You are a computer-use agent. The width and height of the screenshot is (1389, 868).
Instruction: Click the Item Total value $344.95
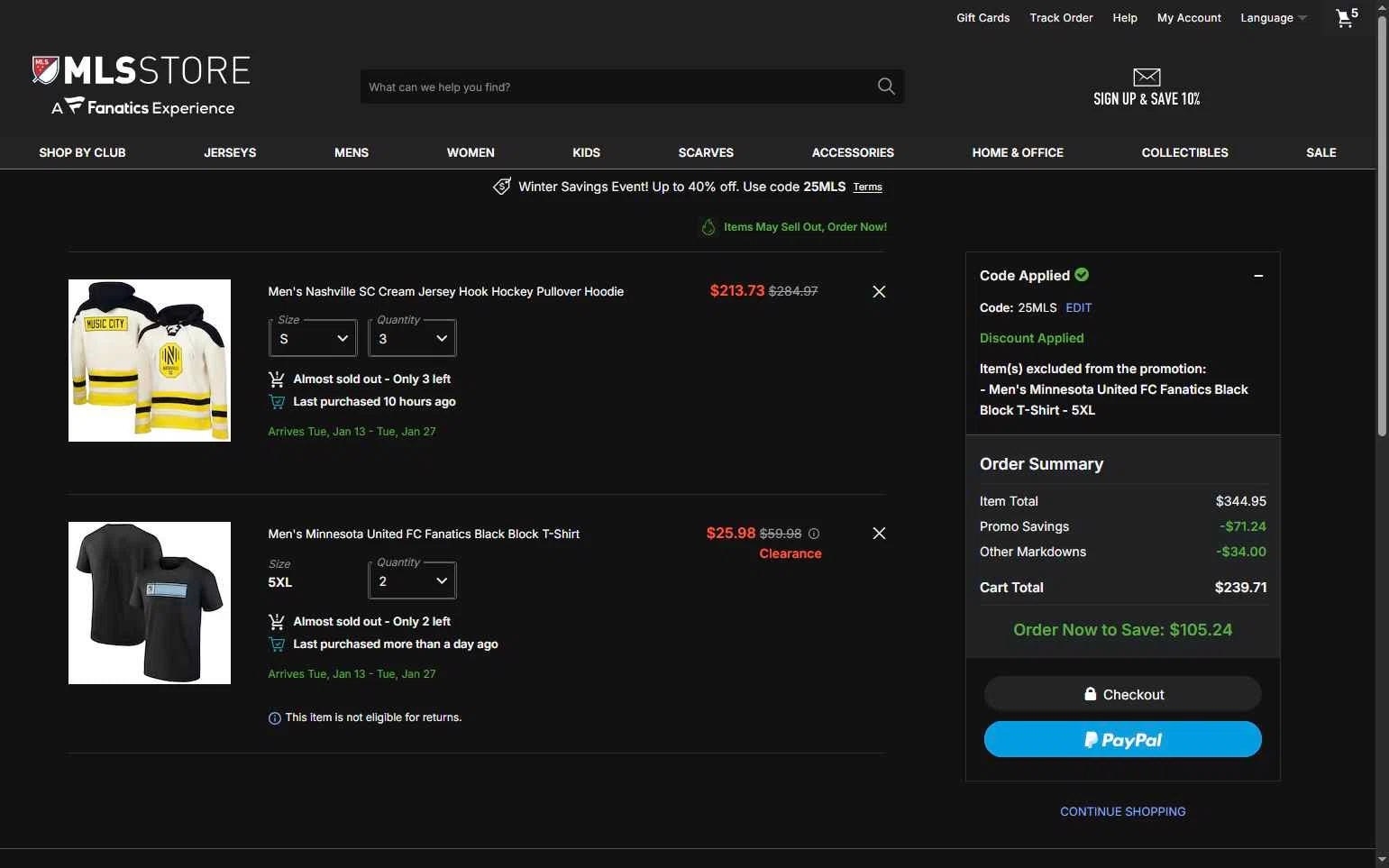pos(1241,501)
